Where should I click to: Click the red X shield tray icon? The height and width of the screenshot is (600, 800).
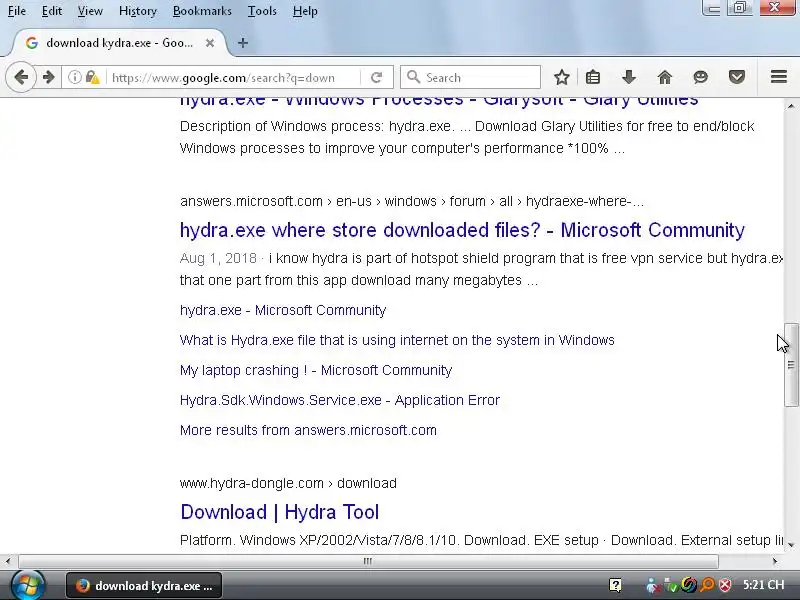pos(725,585)
